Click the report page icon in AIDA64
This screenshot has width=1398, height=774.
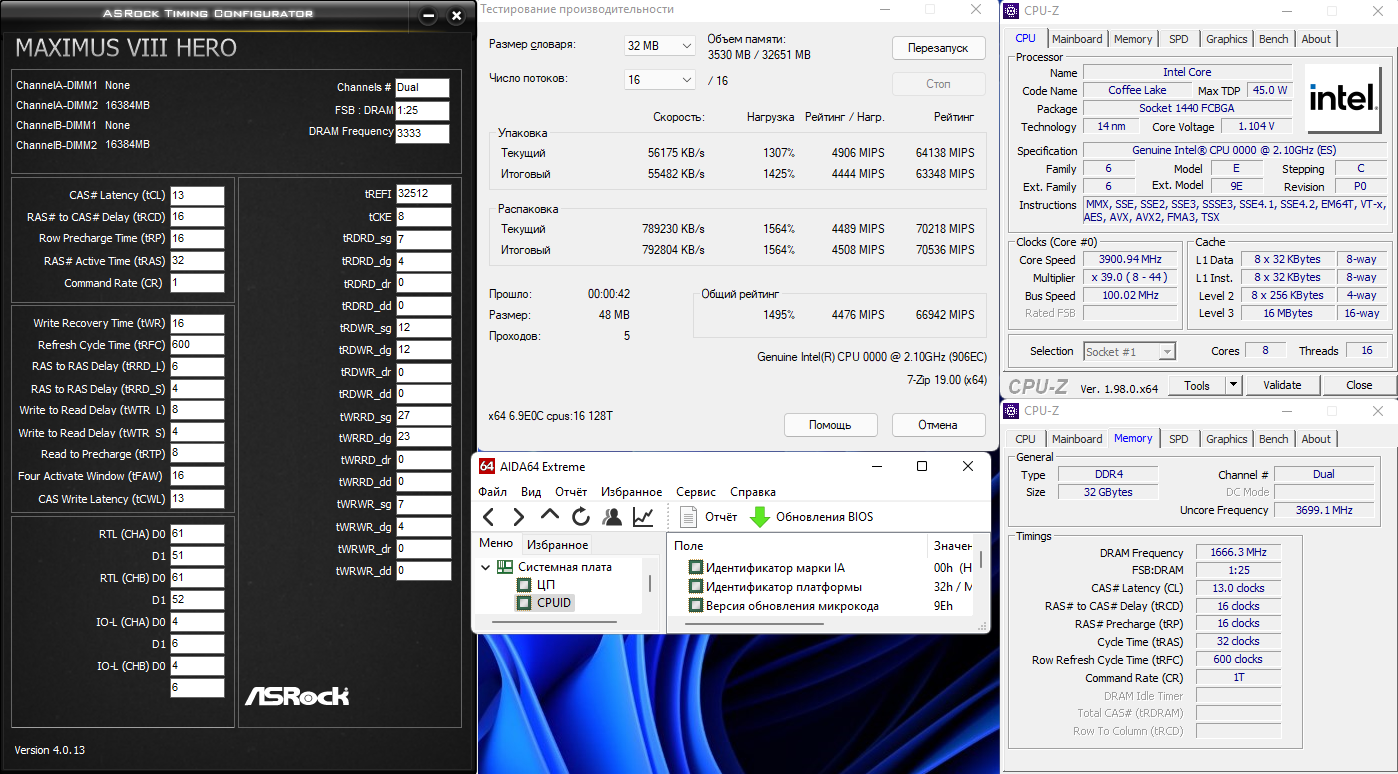tap(688, 517)
